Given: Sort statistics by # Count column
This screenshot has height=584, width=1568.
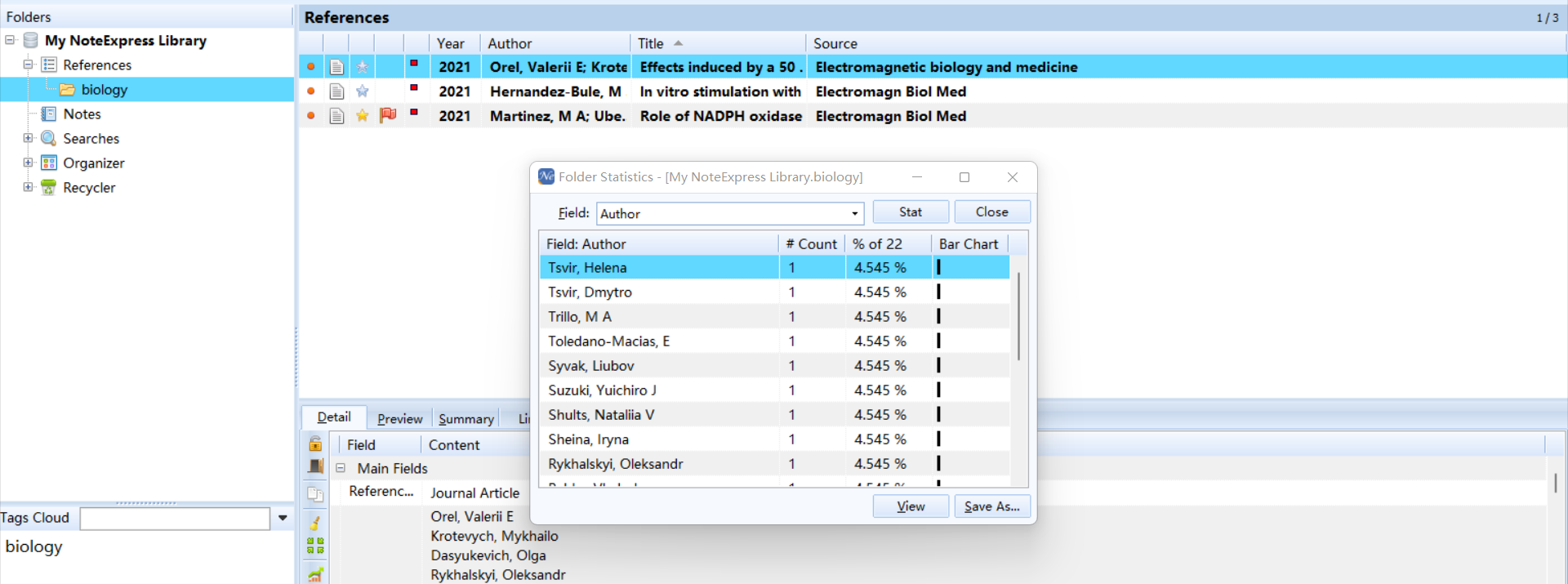Looking at the screenshot, I should pyautogui.click(x=812, y=243).
